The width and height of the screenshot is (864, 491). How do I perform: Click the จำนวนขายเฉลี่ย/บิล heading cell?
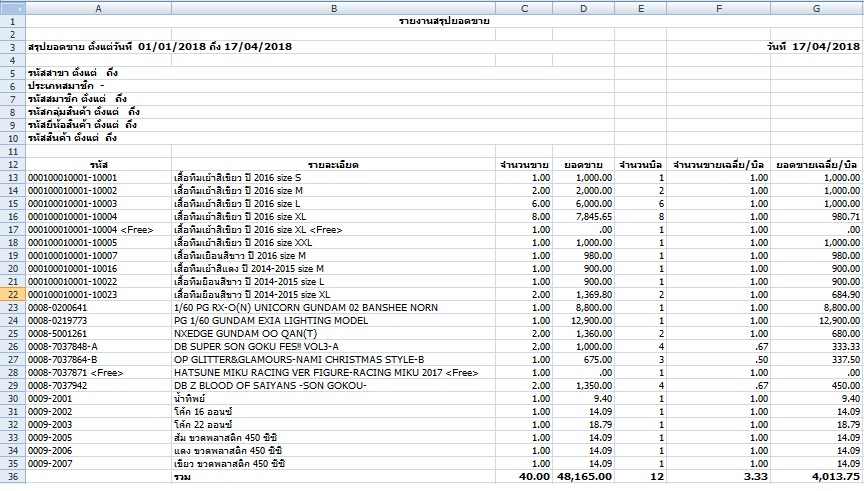coord(719,165)
